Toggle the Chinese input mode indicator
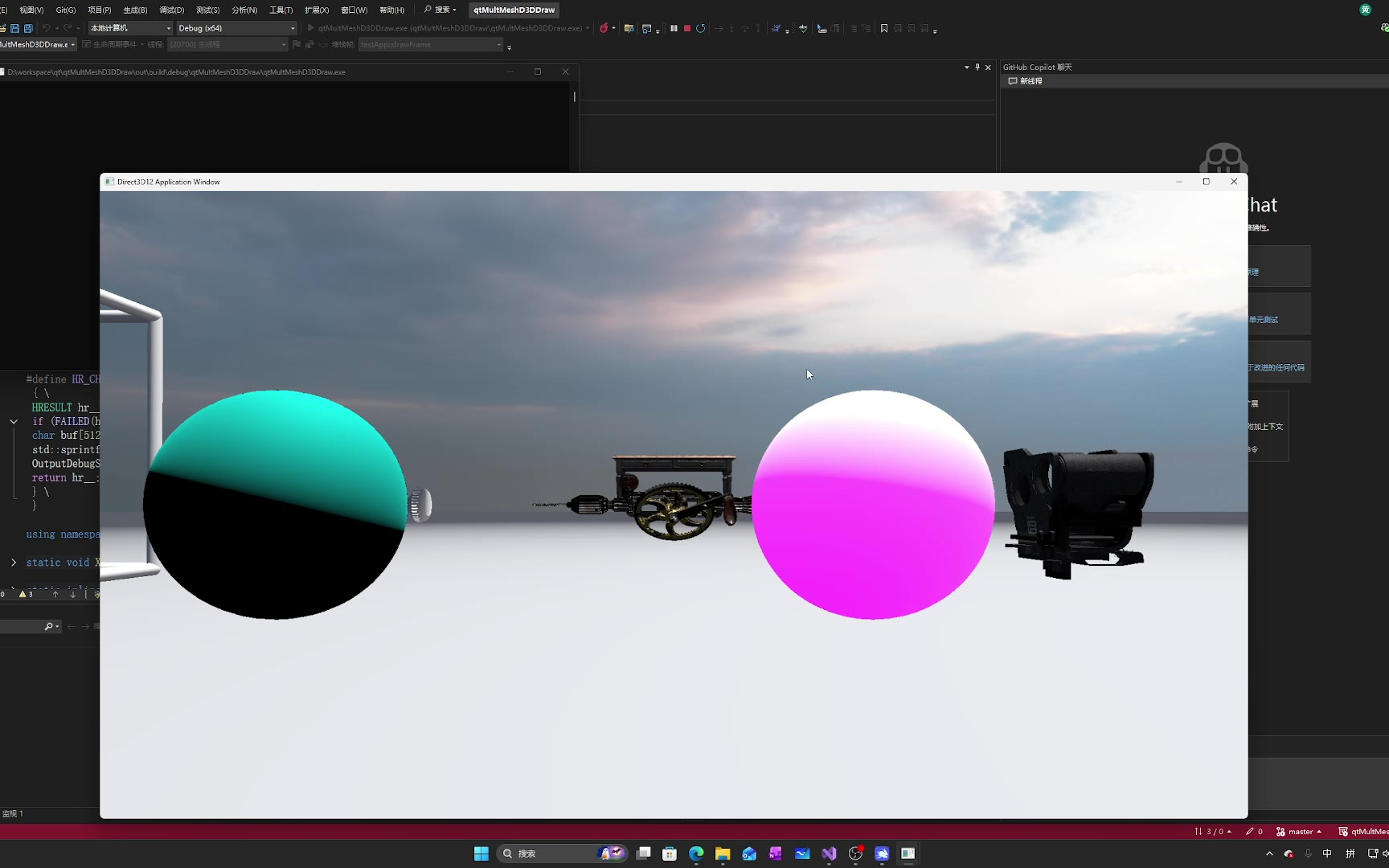The image size is (1389, 868). (1327, 854)
